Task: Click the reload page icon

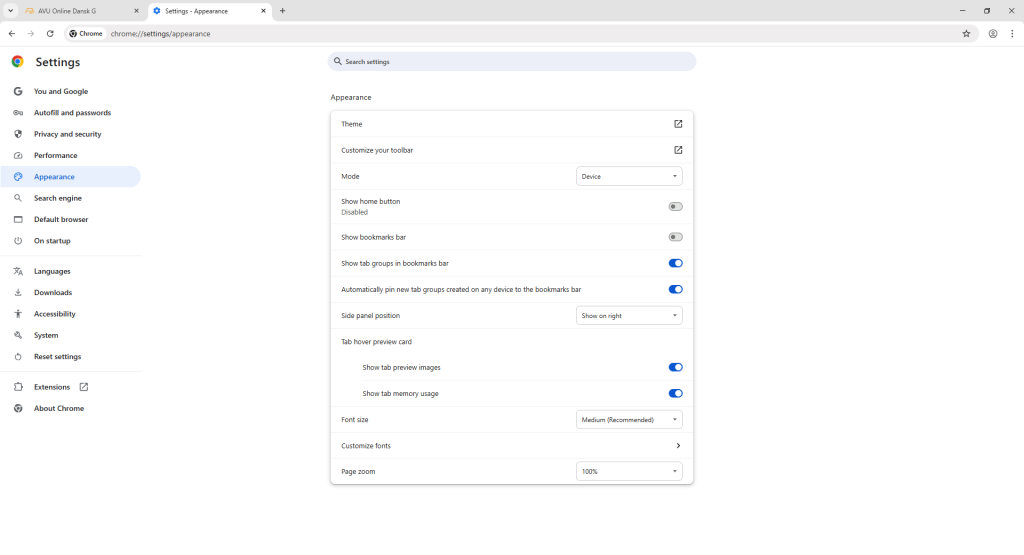Action: coord(50,33)
